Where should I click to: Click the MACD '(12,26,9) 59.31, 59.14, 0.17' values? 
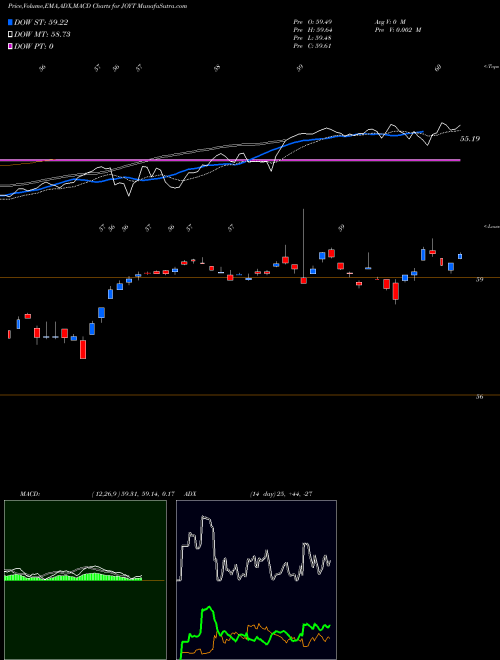pos(133,494)
